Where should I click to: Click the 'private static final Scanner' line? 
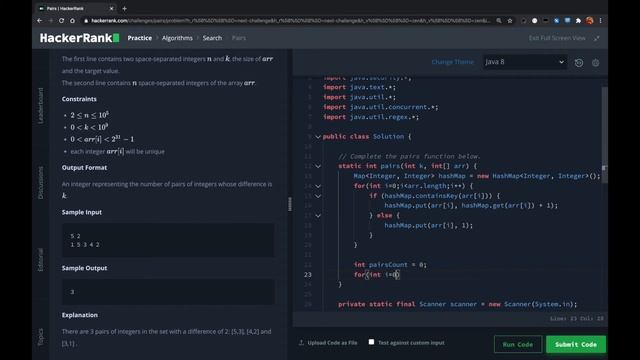pyautogui.click(x=458, y=304)
